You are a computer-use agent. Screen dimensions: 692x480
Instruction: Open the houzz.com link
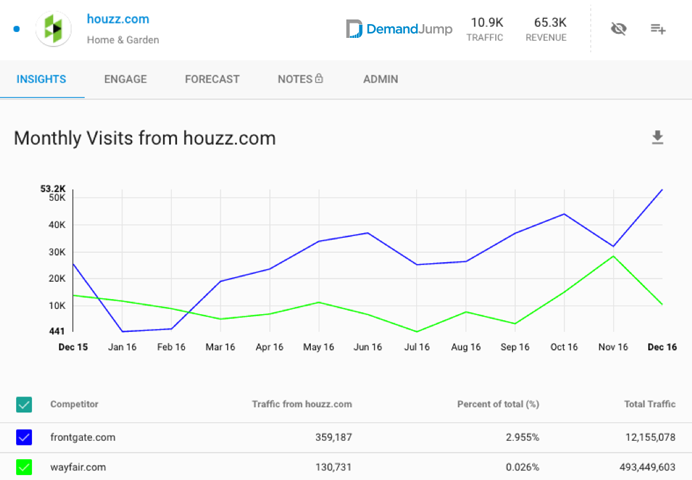(118, 19)
